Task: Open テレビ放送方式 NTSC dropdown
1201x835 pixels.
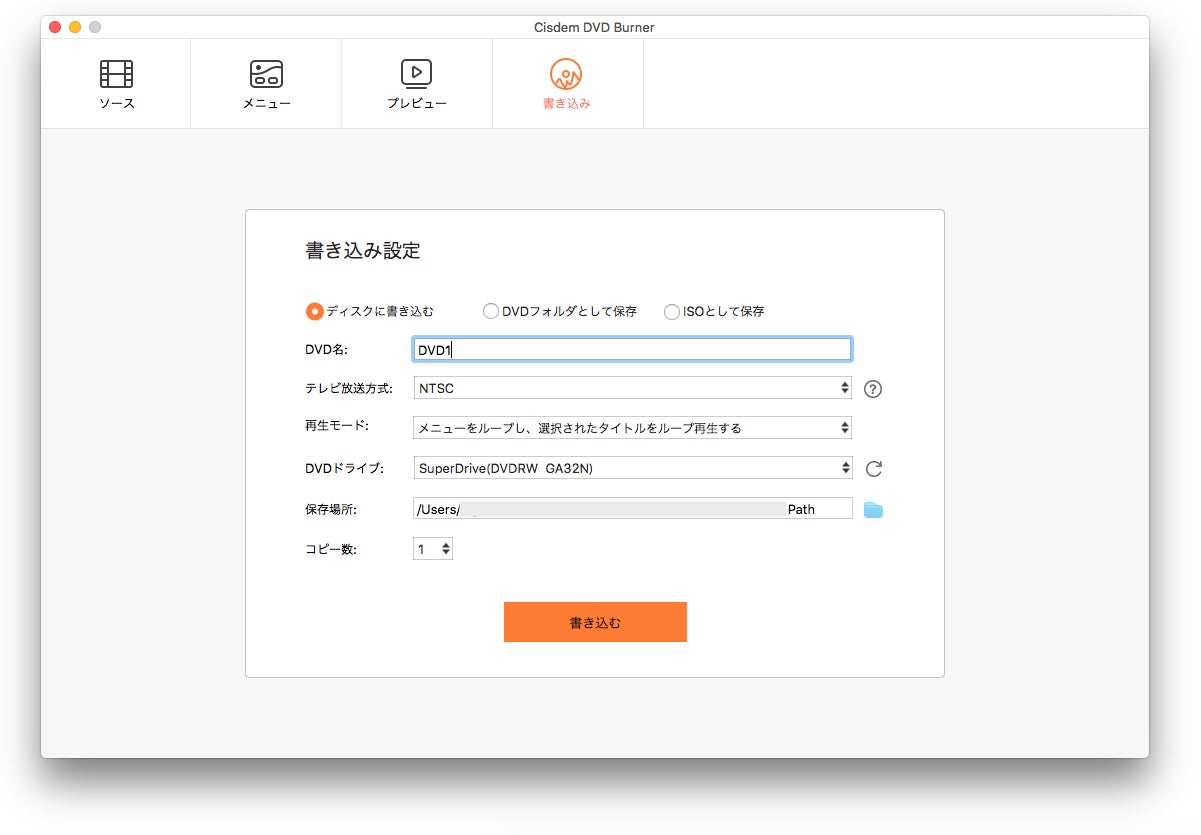Action: (632, 388)
